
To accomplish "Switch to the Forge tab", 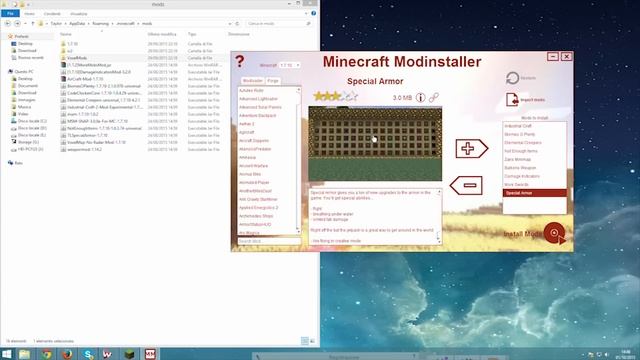I will coord(273,81).
